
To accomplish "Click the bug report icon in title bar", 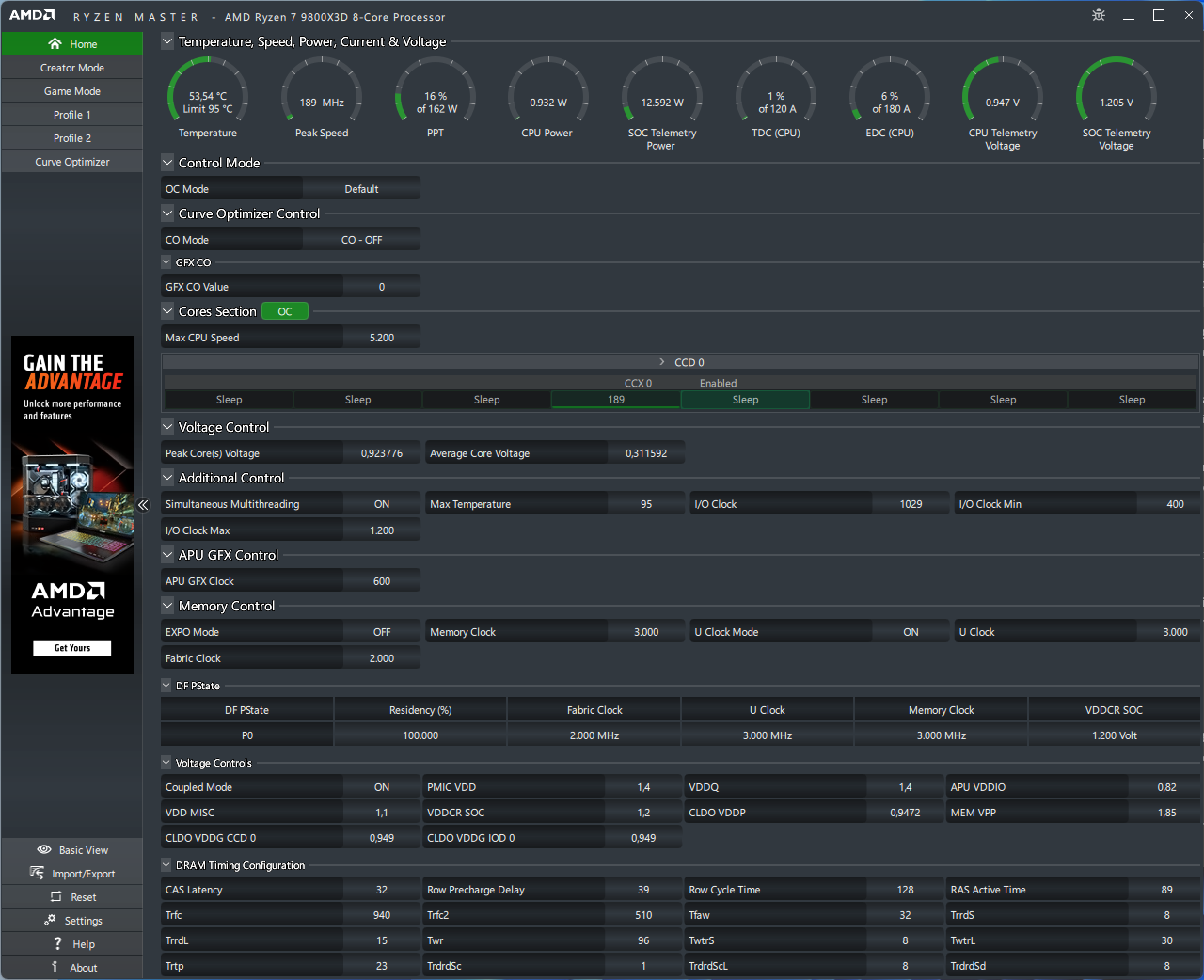I will point(1099,15).
